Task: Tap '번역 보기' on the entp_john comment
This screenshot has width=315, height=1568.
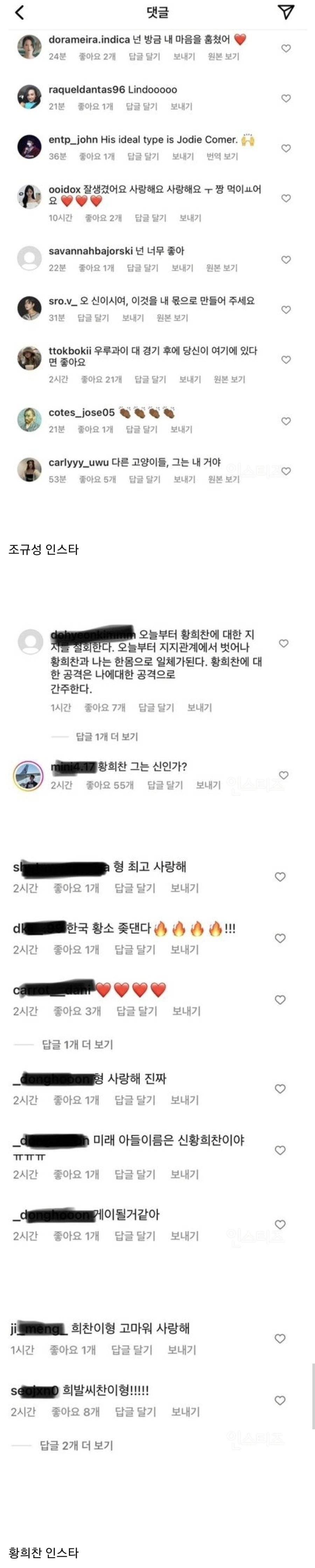Action: click(222, 156)
